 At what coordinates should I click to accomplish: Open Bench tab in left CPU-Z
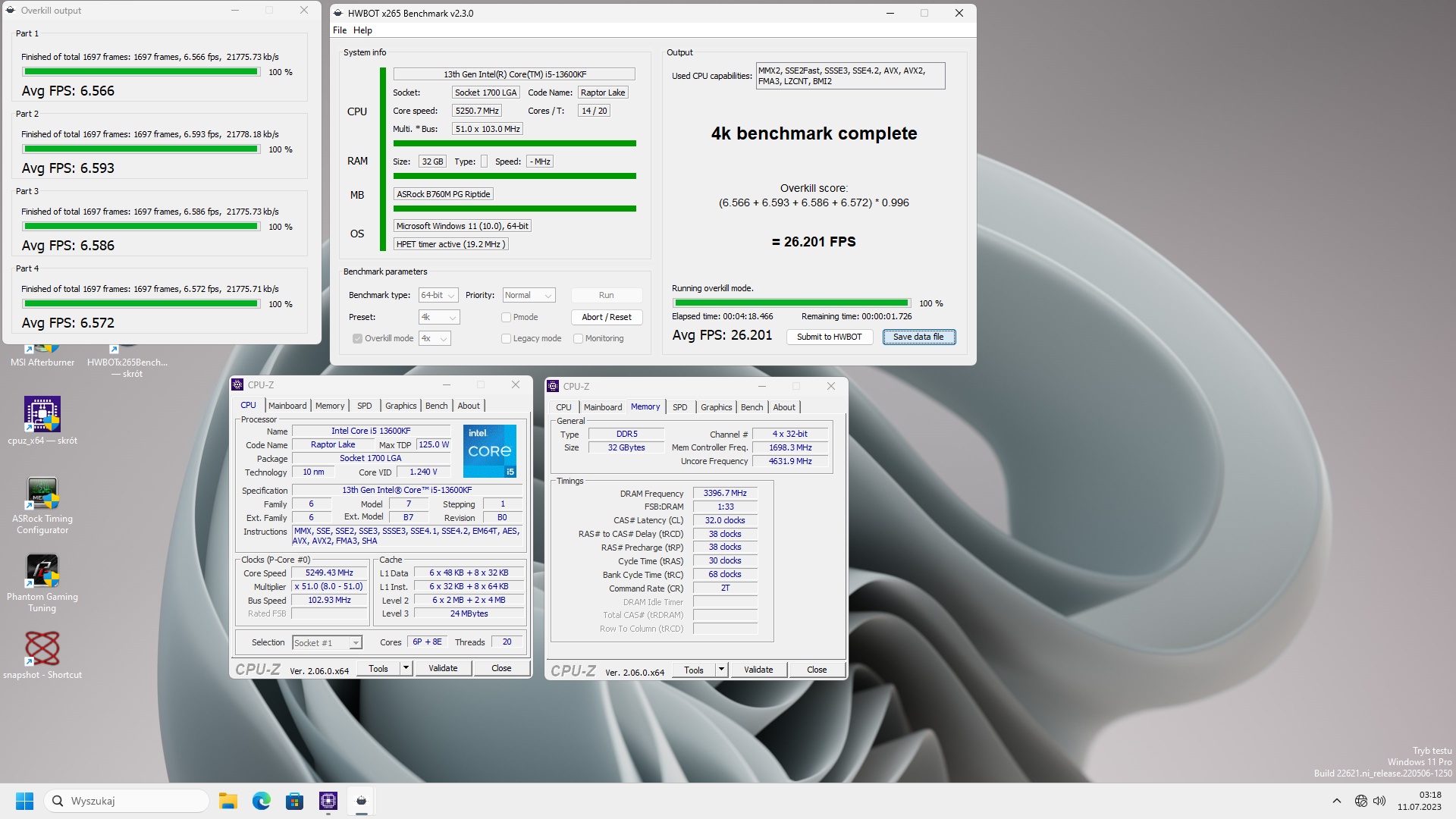(437, 406)
